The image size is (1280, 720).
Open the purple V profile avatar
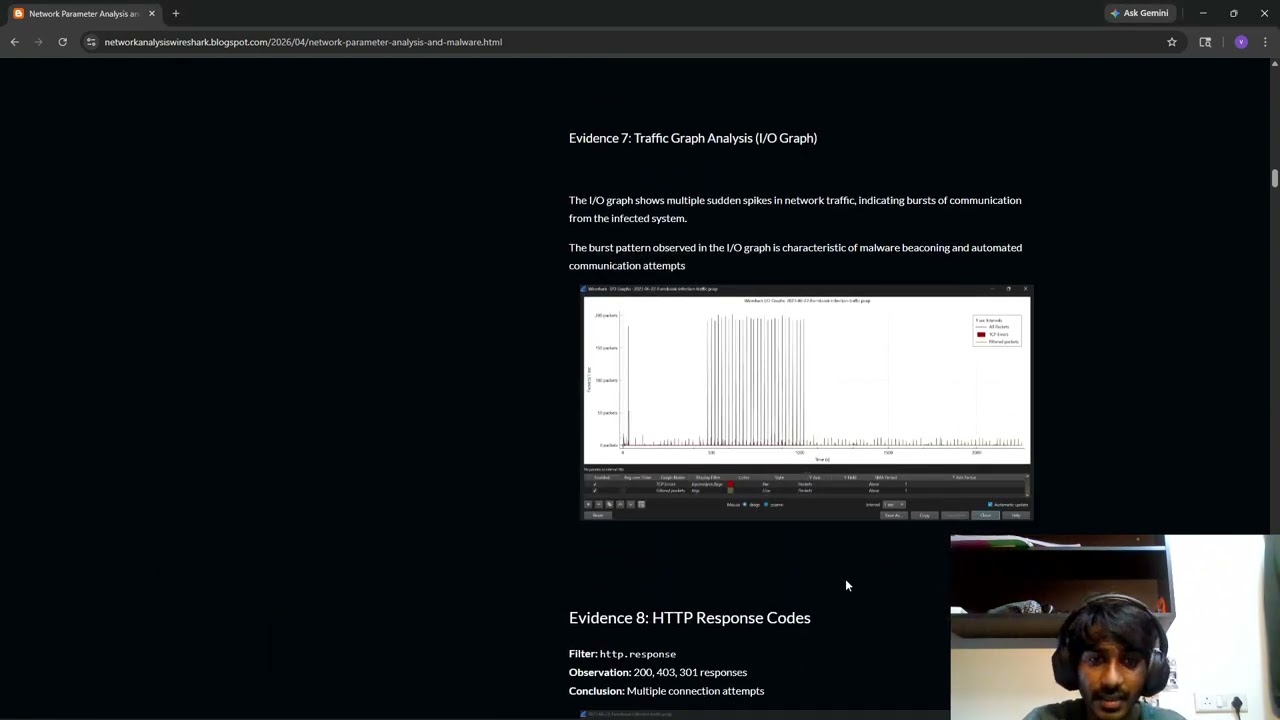pyautogui.click(x=1241, y=42)
